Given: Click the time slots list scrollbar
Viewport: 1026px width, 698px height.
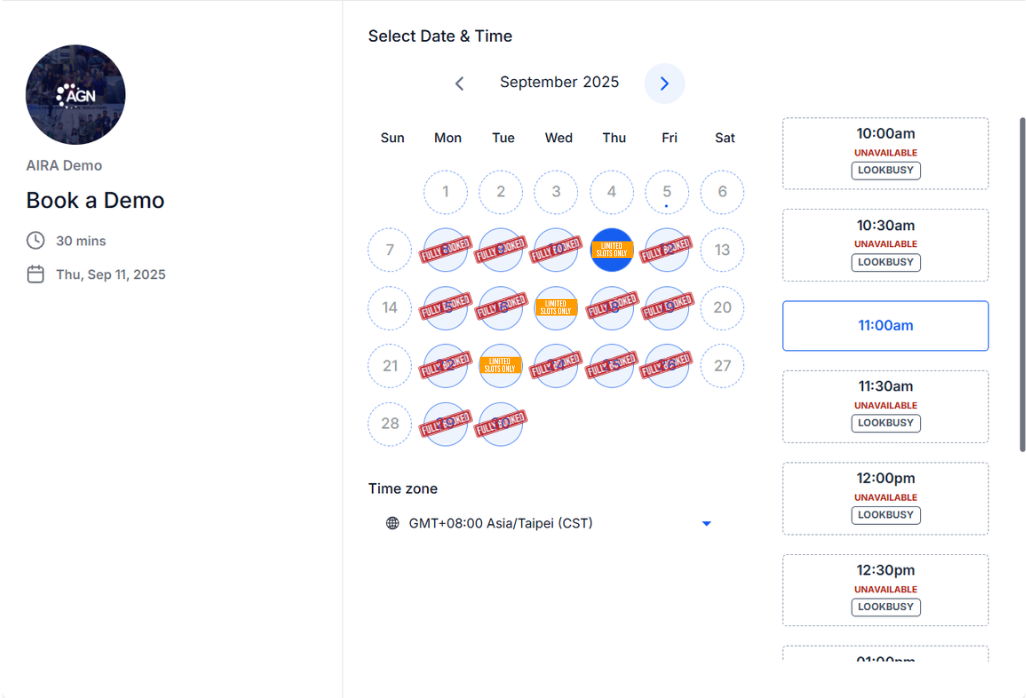Looking at the screenshot, I should click(1022, 285).
